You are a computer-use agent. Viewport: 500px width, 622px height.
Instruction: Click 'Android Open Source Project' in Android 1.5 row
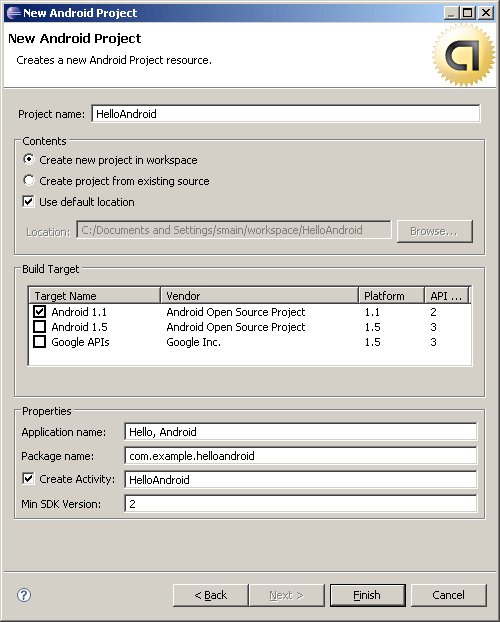click(236, 327)
